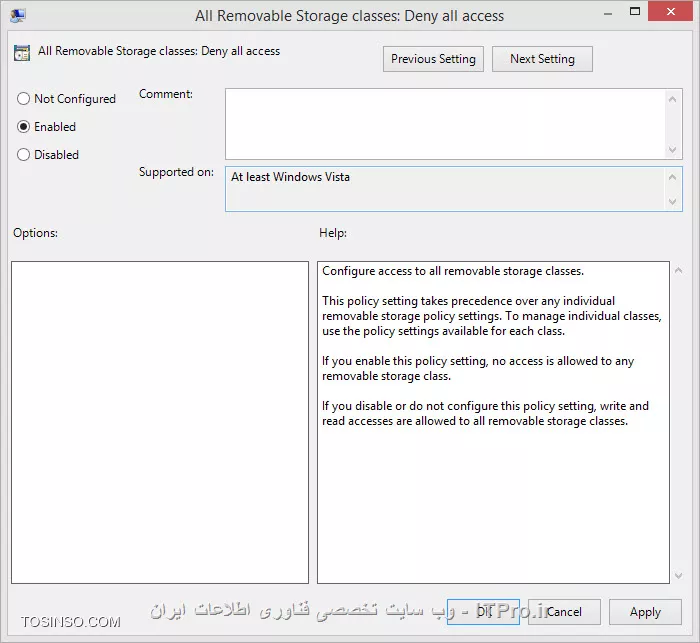Click the policy setting icon beside title
The width and height of the screenshot is (700, 643).
(x=22, y=53)
